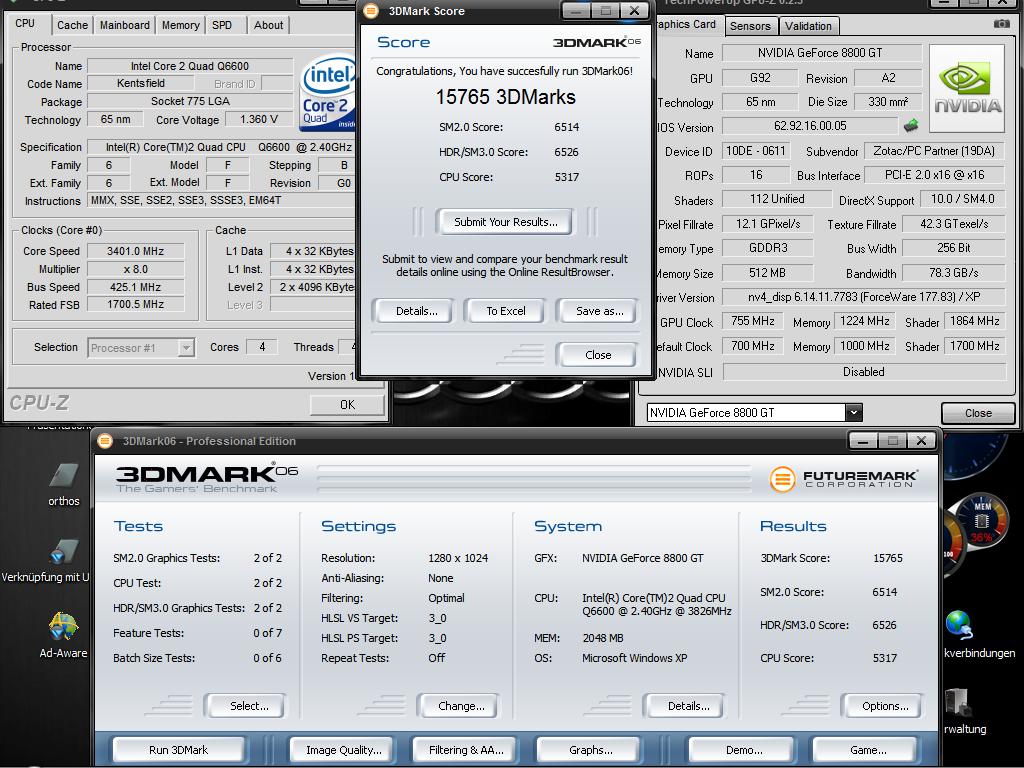The width and height of the screenshot is (1024, 768).
Task: Click the 3DMark Score window title icon
Action: click(x=371, y=11)
